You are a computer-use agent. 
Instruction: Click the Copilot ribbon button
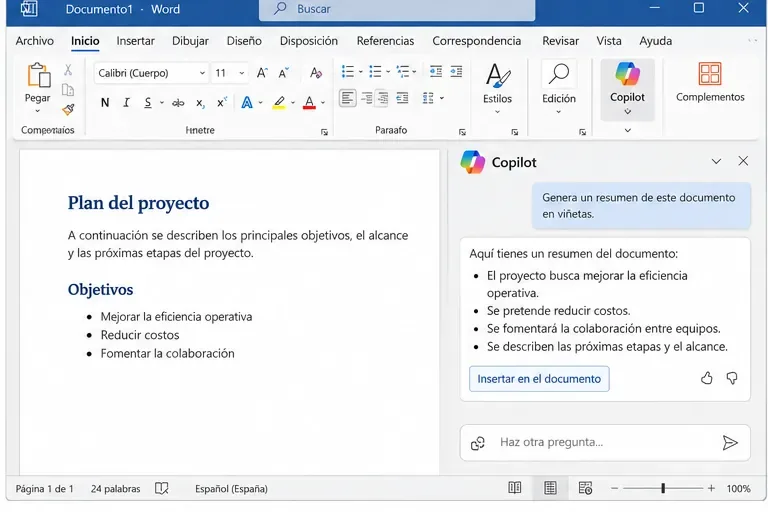tap(627, 89)
